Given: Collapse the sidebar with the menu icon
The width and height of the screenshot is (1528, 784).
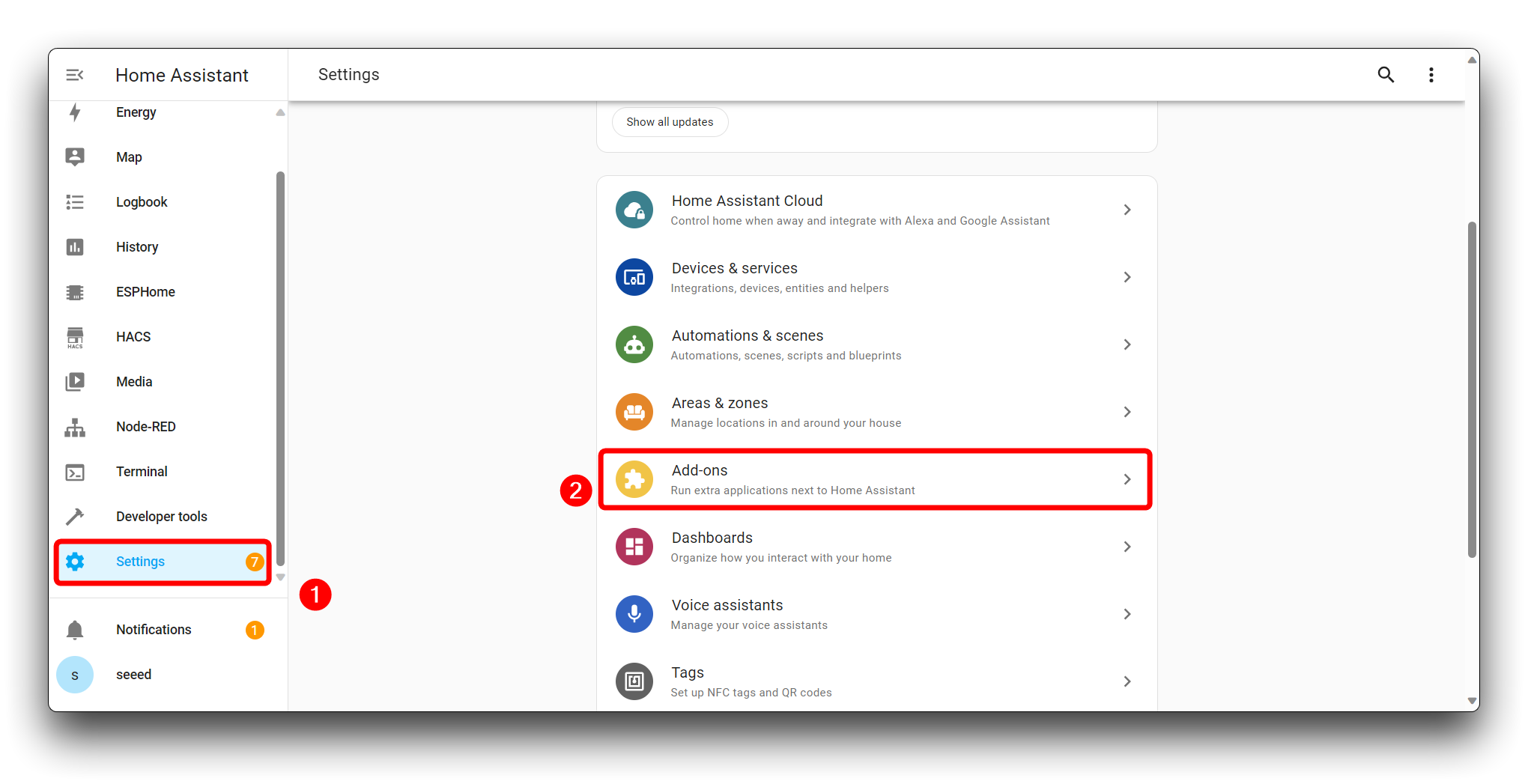Looking at the screenshot, I should [75, 75].
